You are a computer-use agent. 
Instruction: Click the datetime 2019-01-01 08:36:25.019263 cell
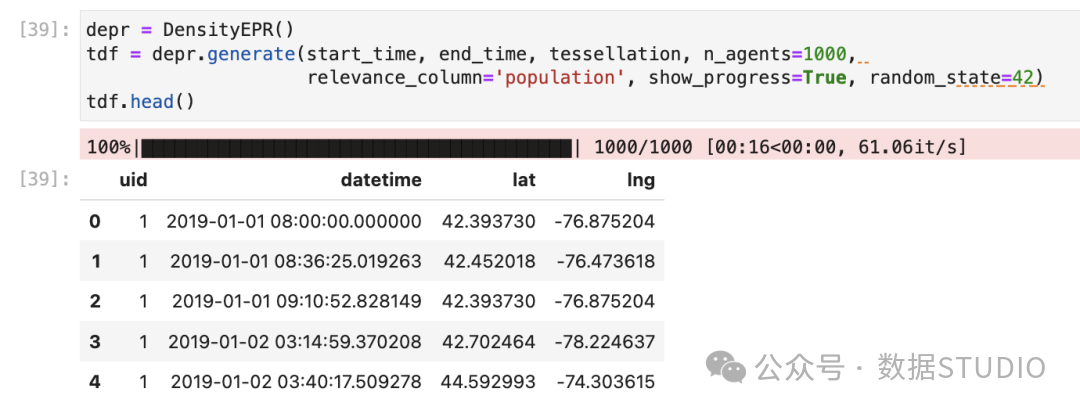(295, 261)
